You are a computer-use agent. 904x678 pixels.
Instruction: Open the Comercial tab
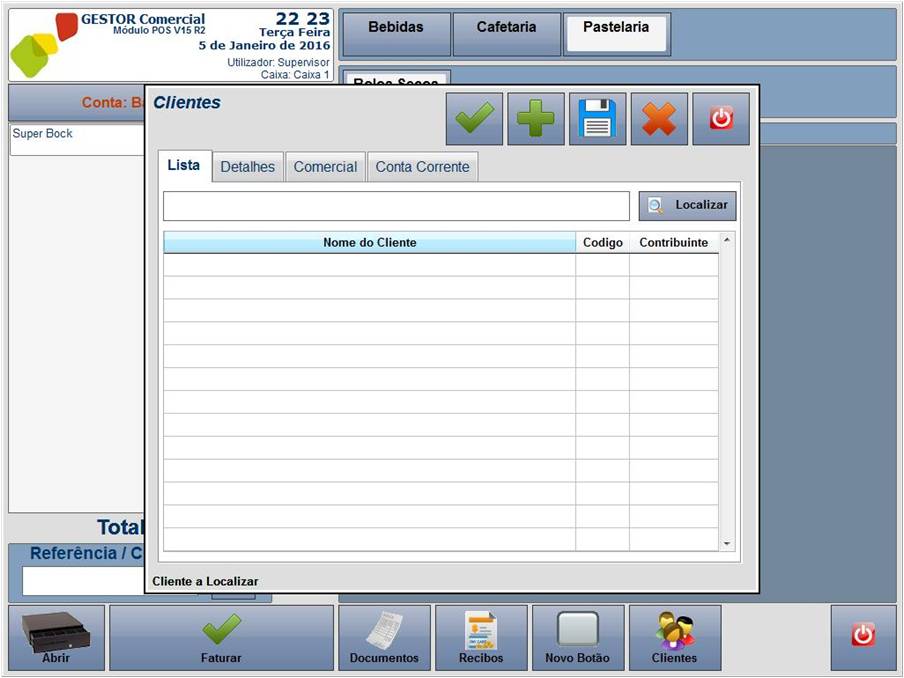(325, 167)
